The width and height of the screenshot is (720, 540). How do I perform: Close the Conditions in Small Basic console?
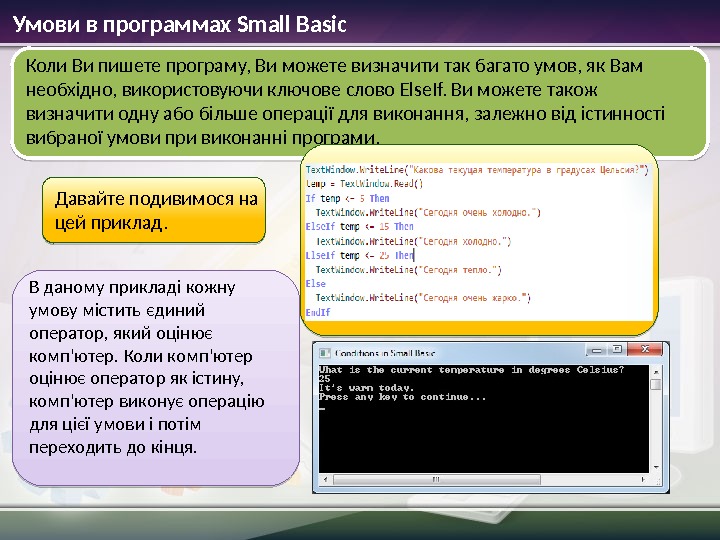point(644,350)
